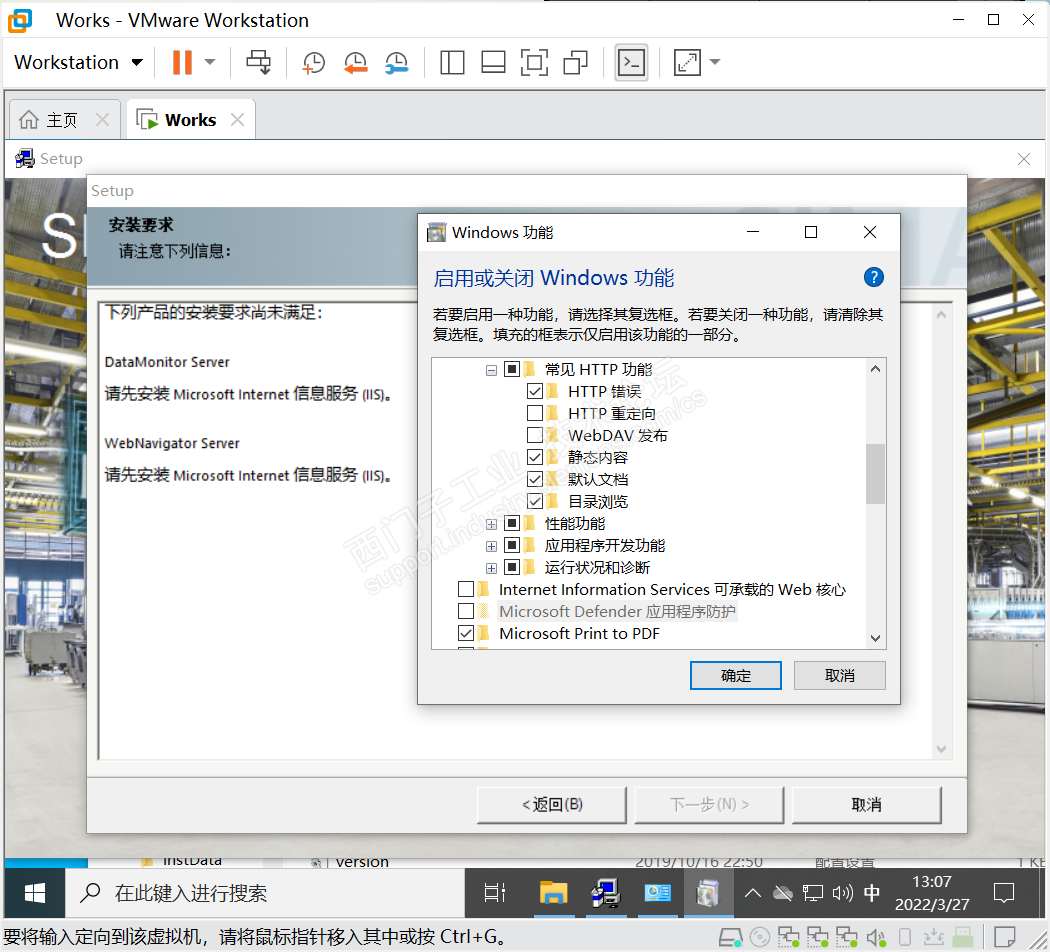Open the Windows Features taskbar icon

tap(708, 893)
